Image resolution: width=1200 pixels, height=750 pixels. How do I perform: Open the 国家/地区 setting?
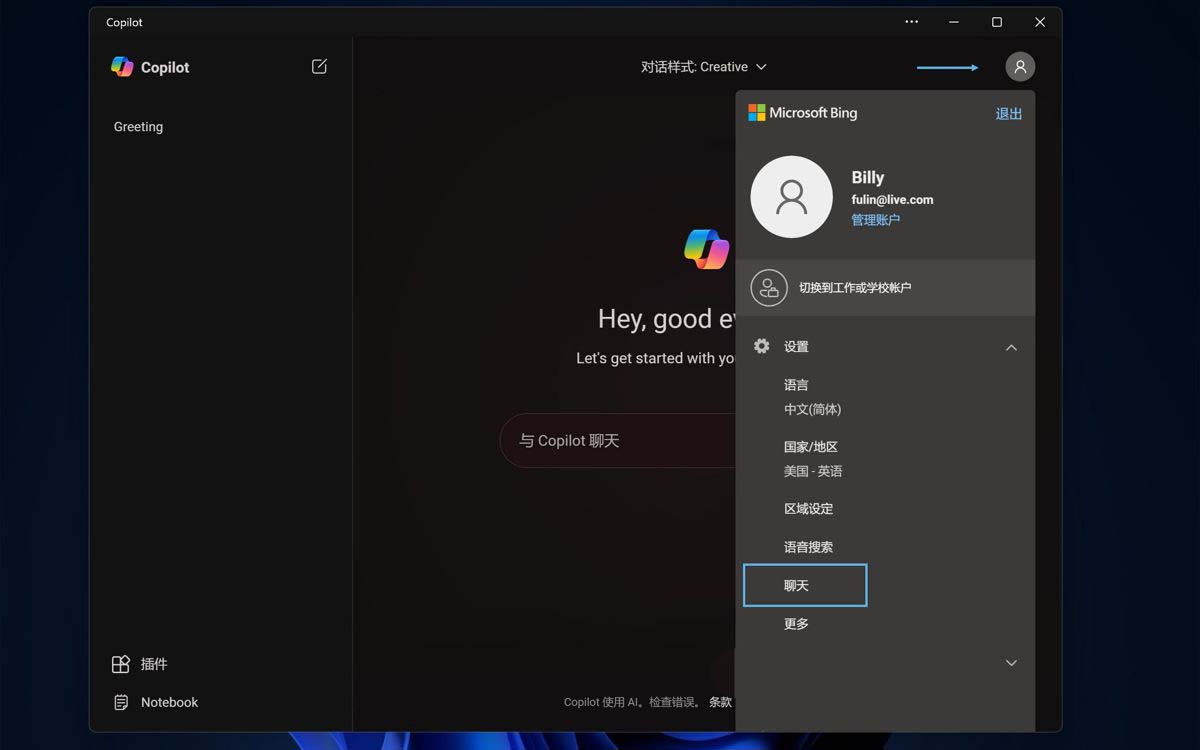811,447
